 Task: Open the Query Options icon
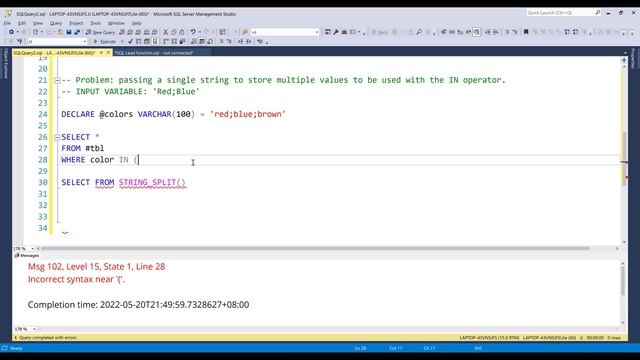tap(147, 41)
